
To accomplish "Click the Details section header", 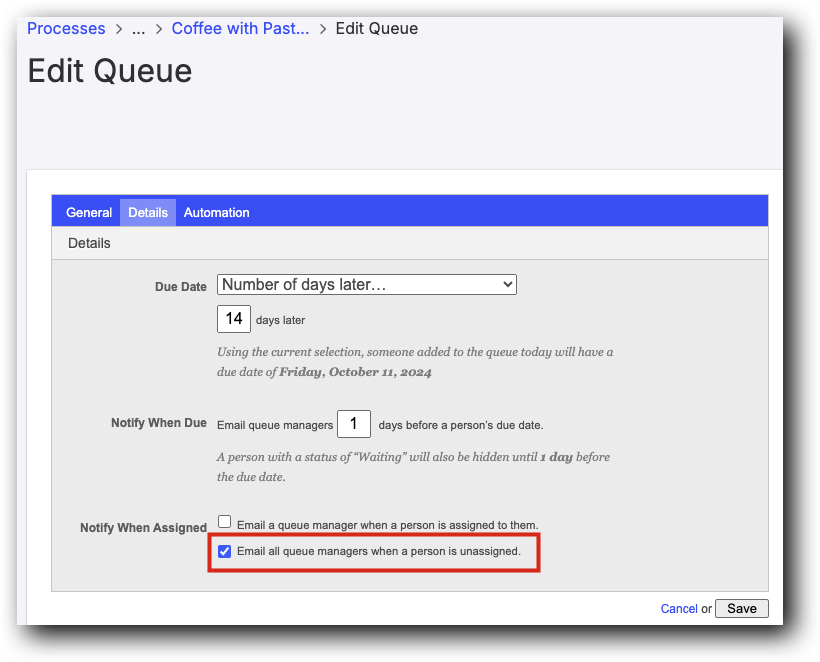I will click(89, 243).
